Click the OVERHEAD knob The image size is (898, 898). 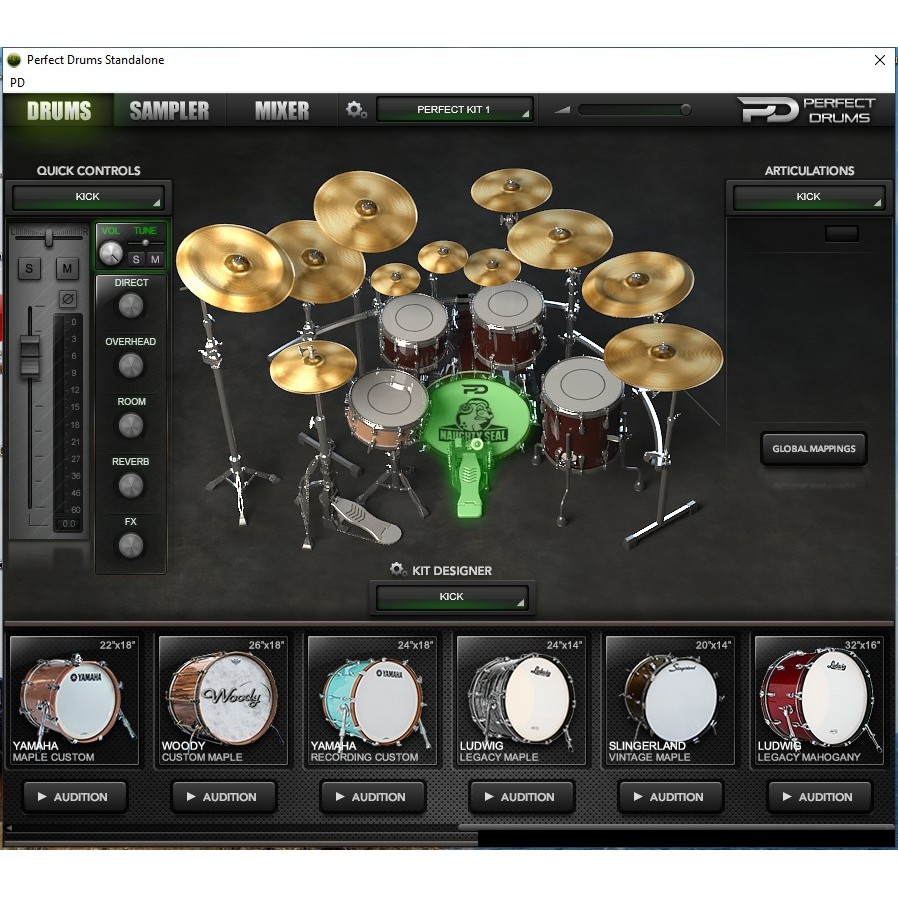pos(130,366)
